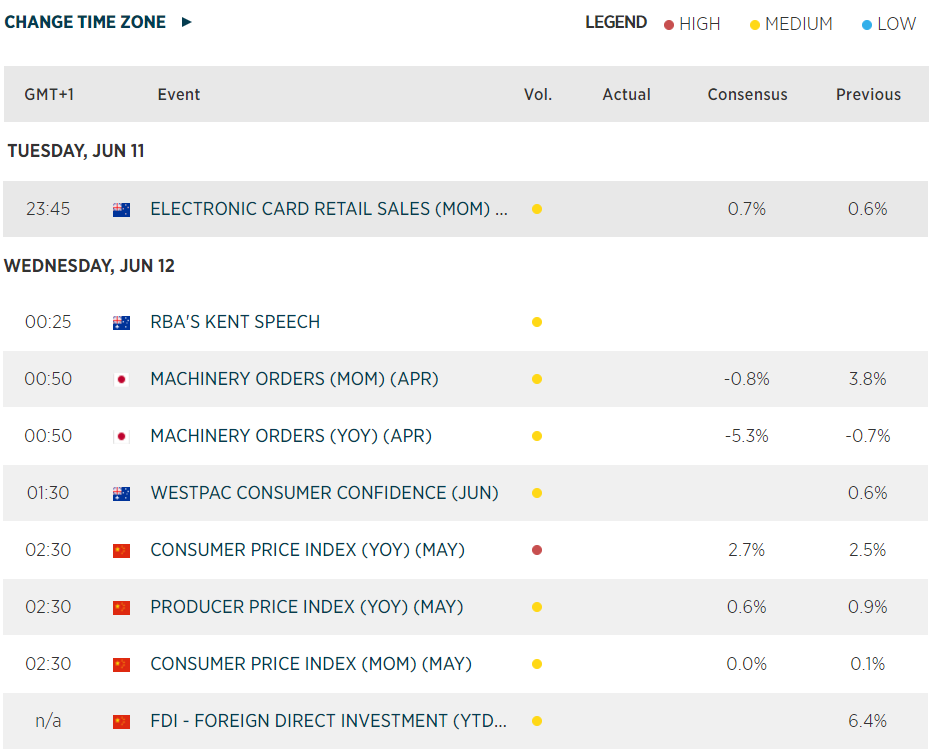Click Japan flag beside Machinery Orders (MoM)
This screenshot has height=753, width=938.
click(x=121, y=380)
